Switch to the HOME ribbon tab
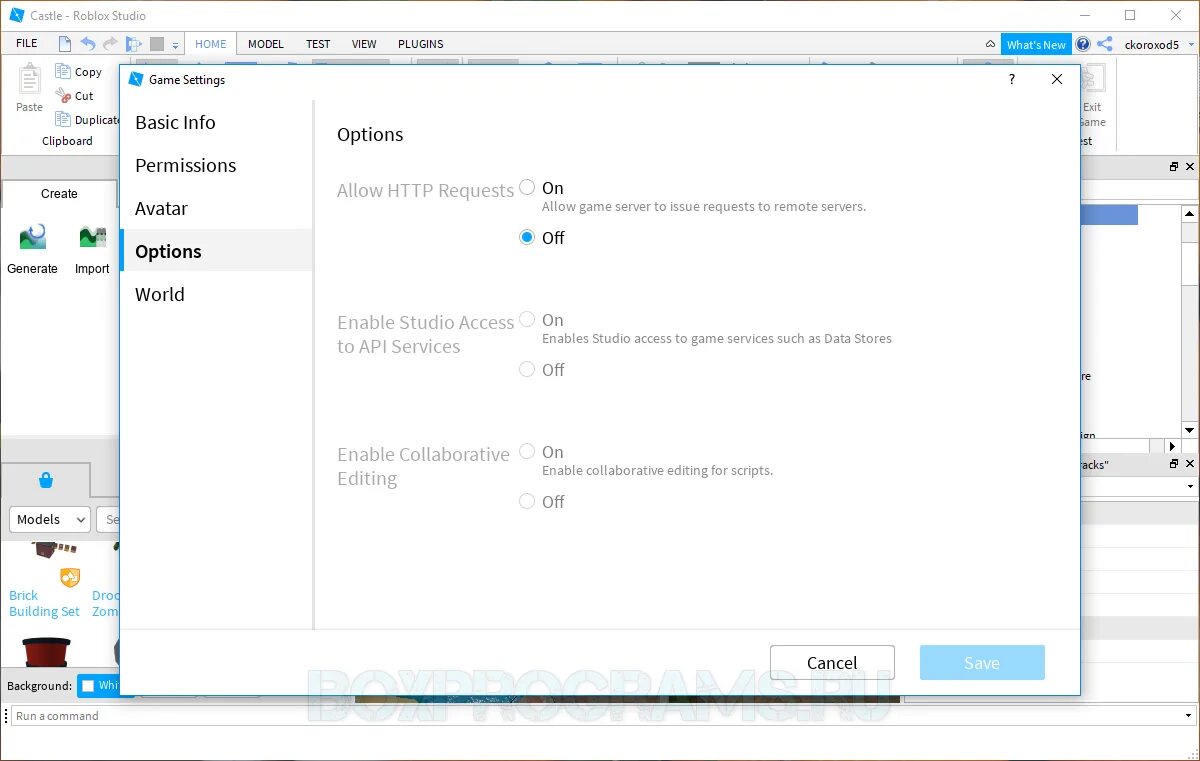The width and height of the screenshot is (1200, 761). point(211,44)
